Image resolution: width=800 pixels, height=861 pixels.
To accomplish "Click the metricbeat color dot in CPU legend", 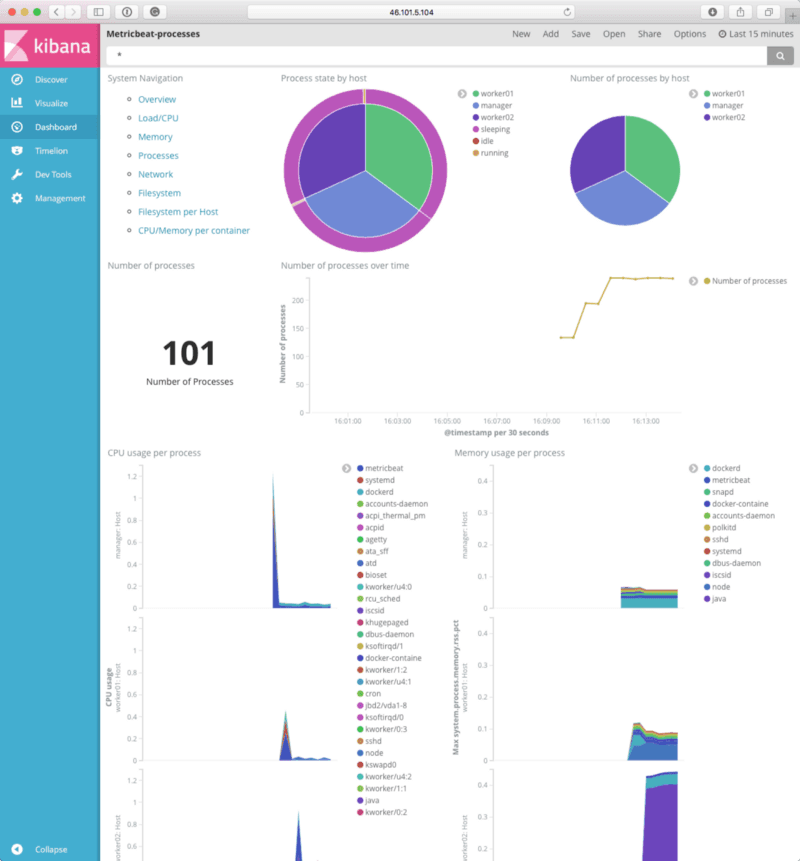I will tap(360, 468).
